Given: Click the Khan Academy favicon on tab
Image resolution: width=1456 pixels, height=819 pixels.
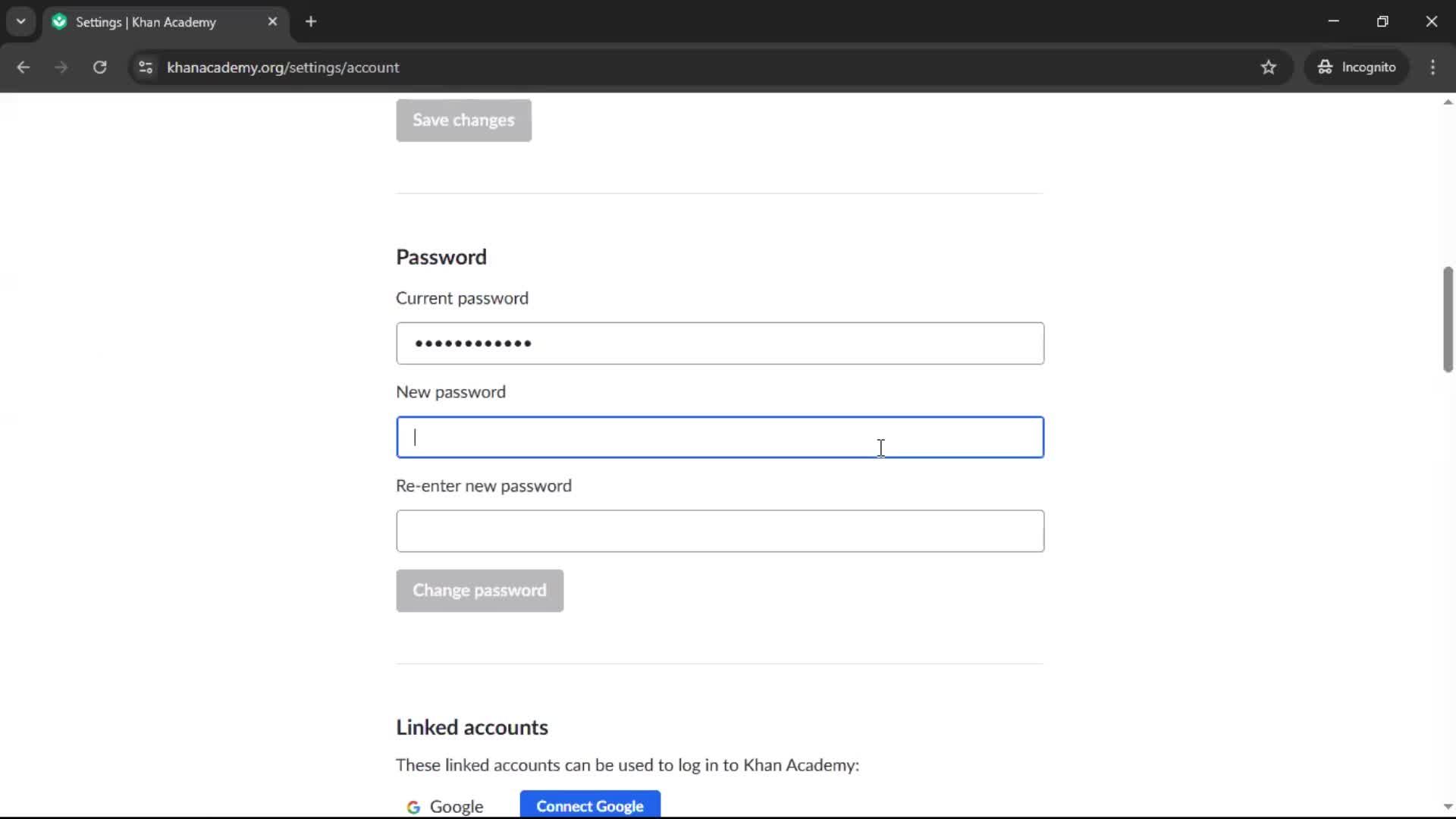Looking at the screenshot, I should pos(59,21).
